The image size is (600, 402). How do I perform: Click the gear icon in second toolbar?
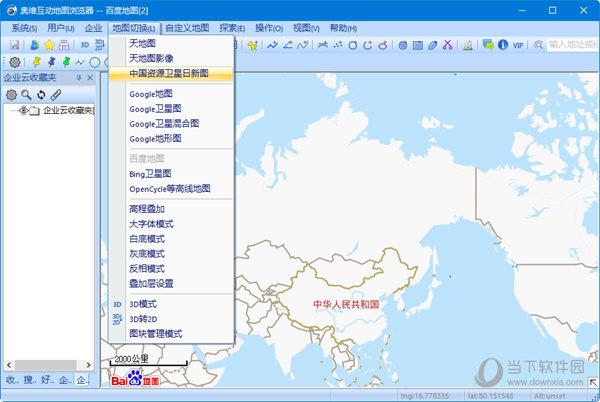click(x=15, y=62)
